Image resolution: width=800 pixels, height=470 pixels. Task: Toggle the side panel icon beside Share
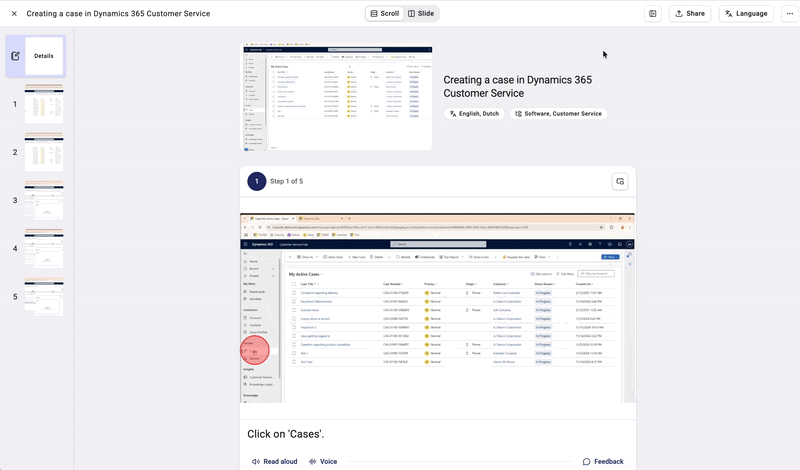[653, 14]
